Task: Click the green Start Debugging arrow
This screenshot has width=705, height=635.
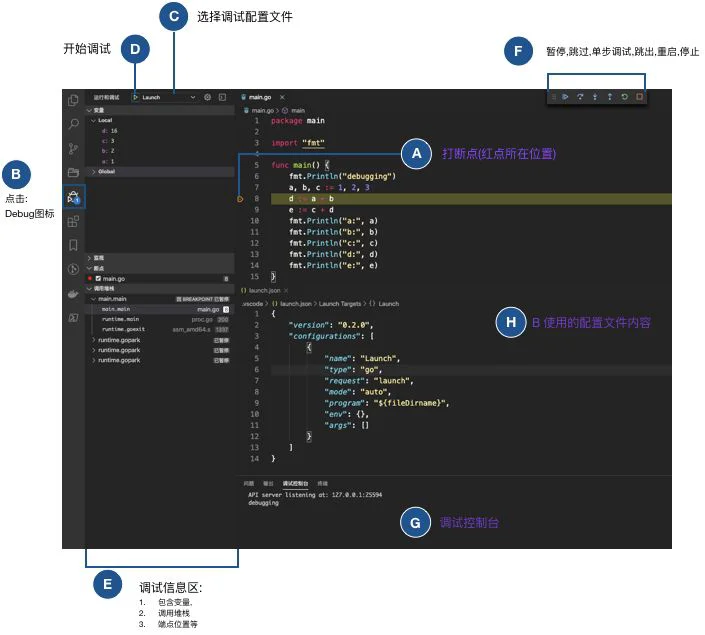Action: (x=135, y=97)
